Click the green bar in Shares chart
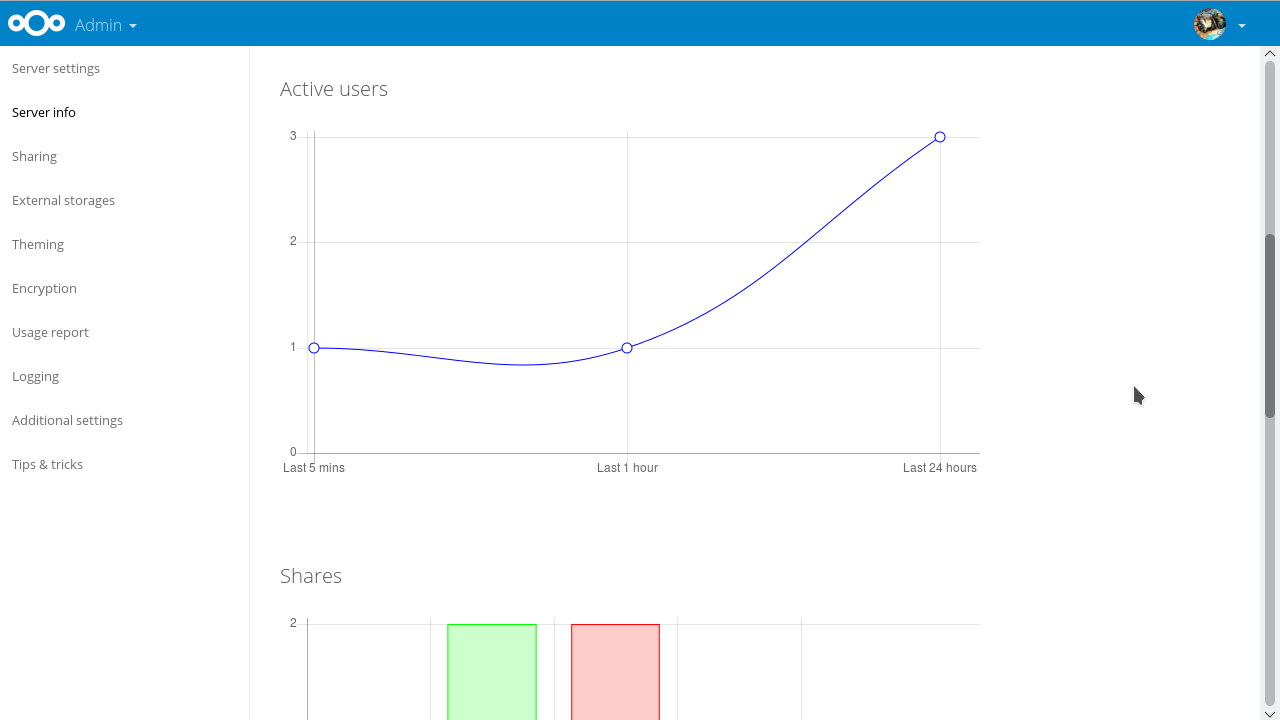Viewport: 1280px width, 720px height. click(492, 671)
